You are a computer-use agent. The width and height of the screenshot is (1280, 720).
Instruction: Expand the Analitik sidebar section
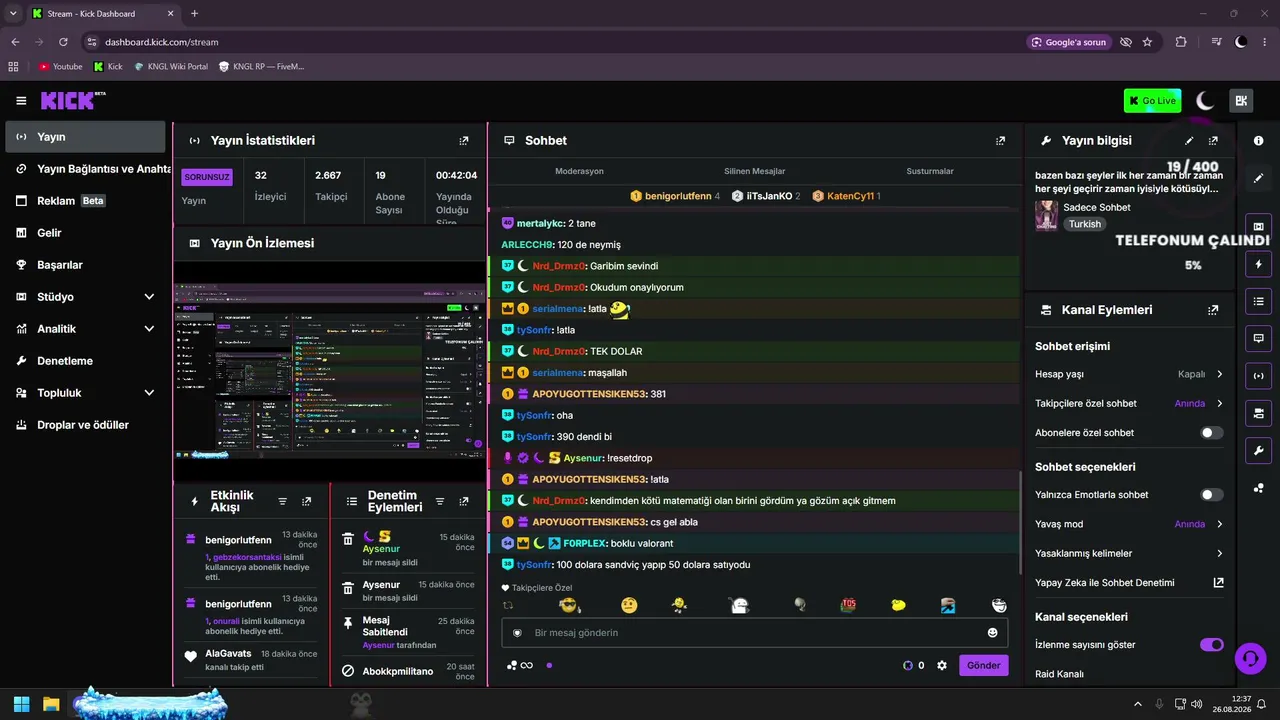click(x=149, y=329)
